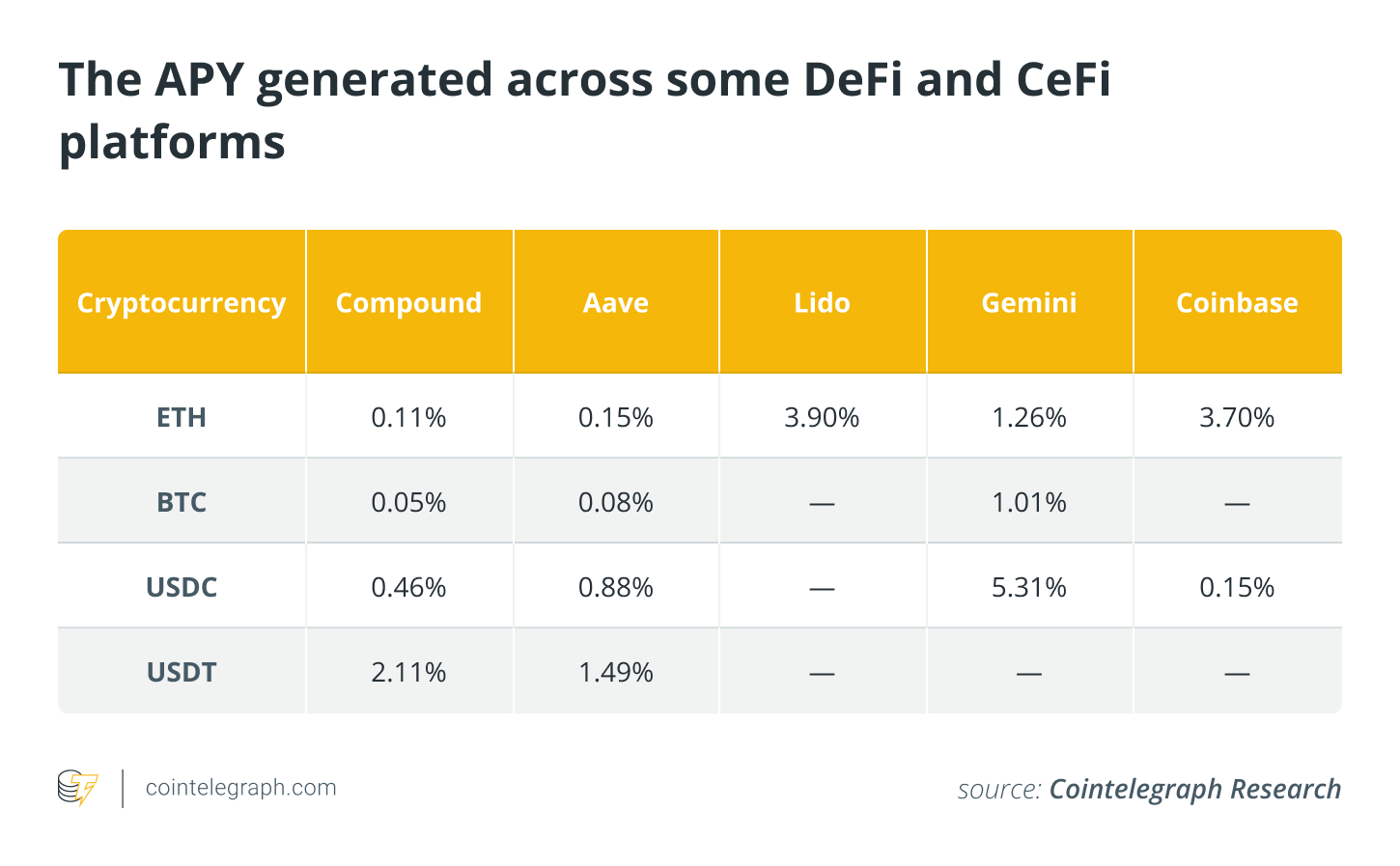Click the Lido column header
The height and width of the screenshot is (866, 1400).
[x=822, y=303]
